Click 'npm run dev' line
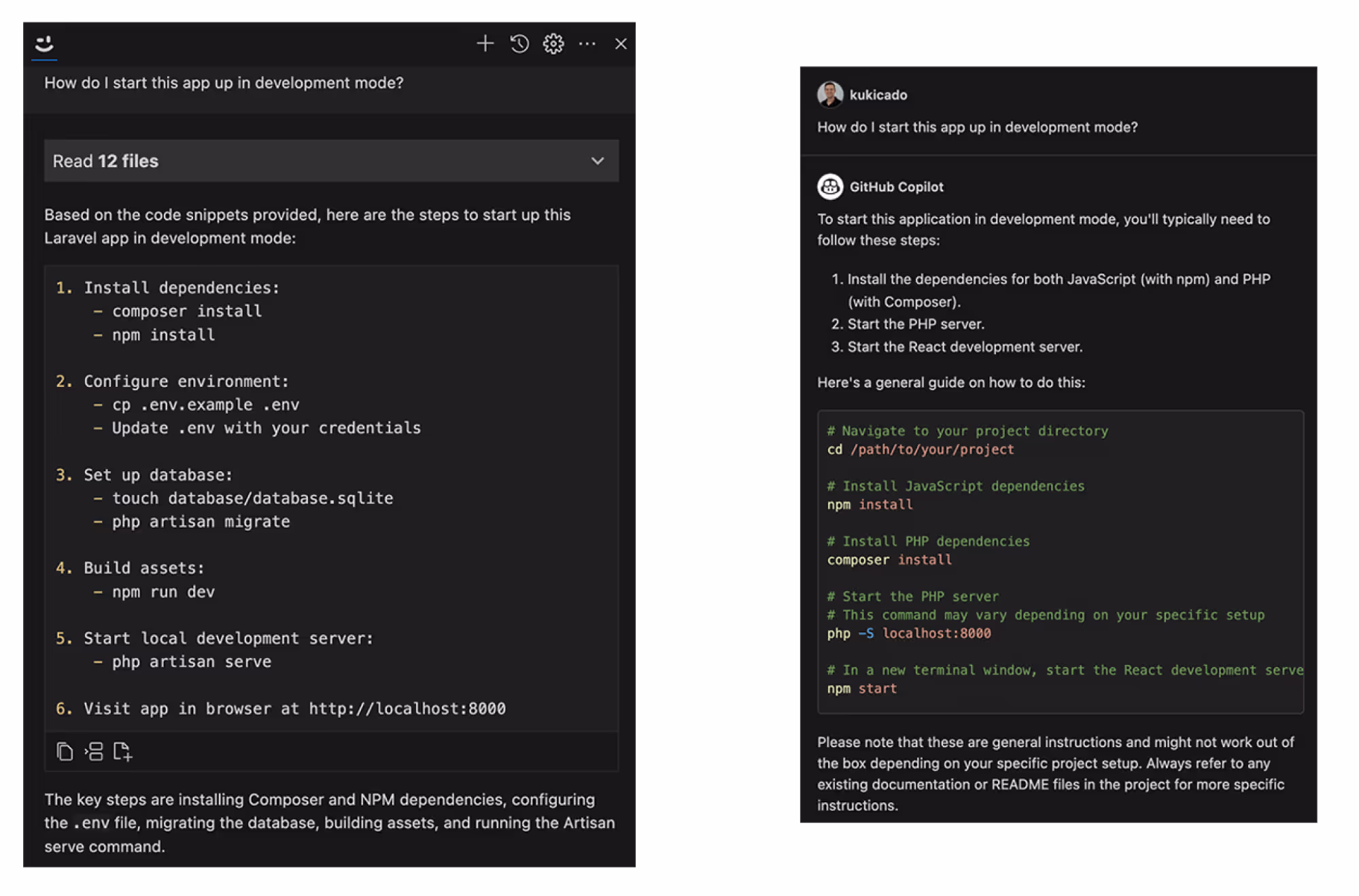1359x896 pixels. point(163,592)
